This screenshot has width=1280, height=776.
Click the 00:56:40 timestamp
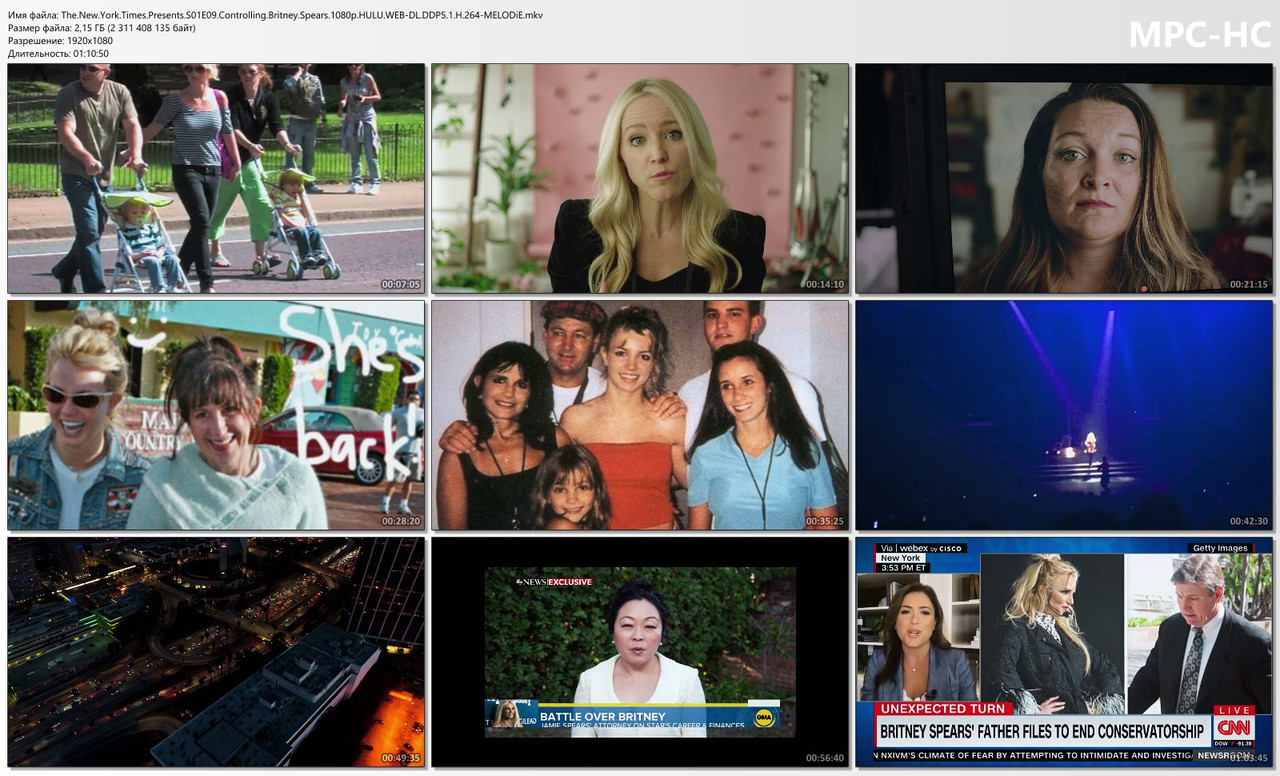(x=825, y=758)
